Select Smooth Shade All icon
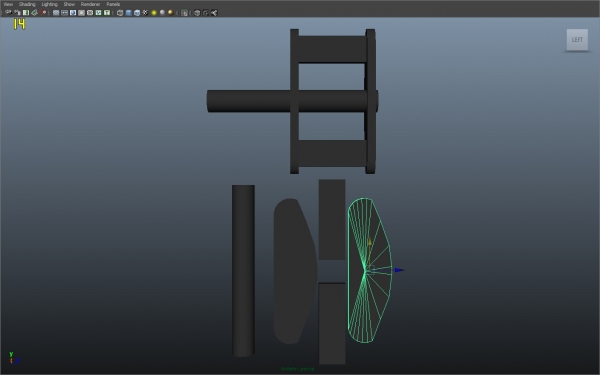Image resolution: width=600 pixels, height=375 pixels. (128, 13)
